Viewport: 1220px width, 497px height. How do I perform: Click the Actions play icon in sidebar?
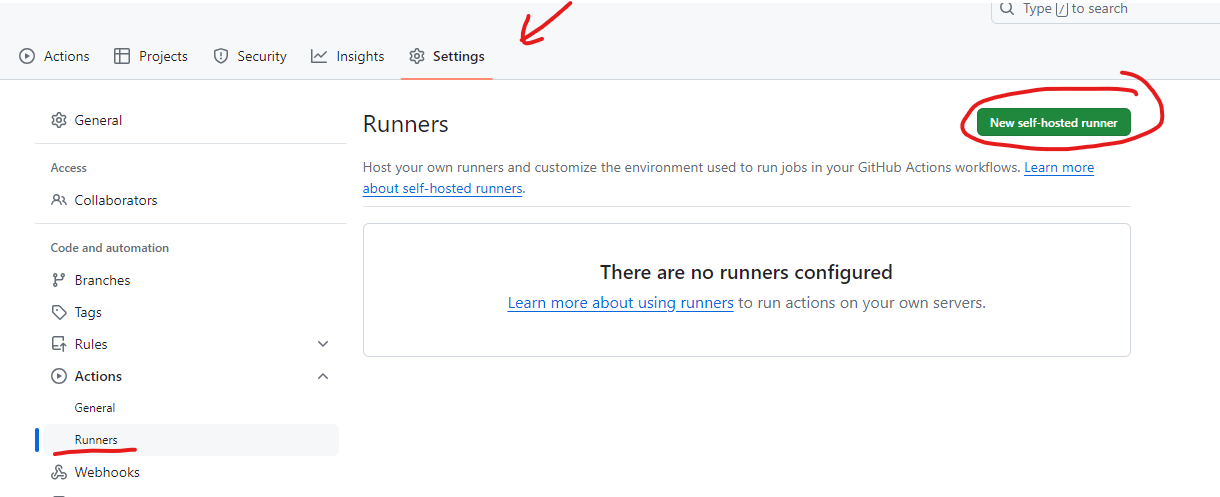(x=59, y=376)
